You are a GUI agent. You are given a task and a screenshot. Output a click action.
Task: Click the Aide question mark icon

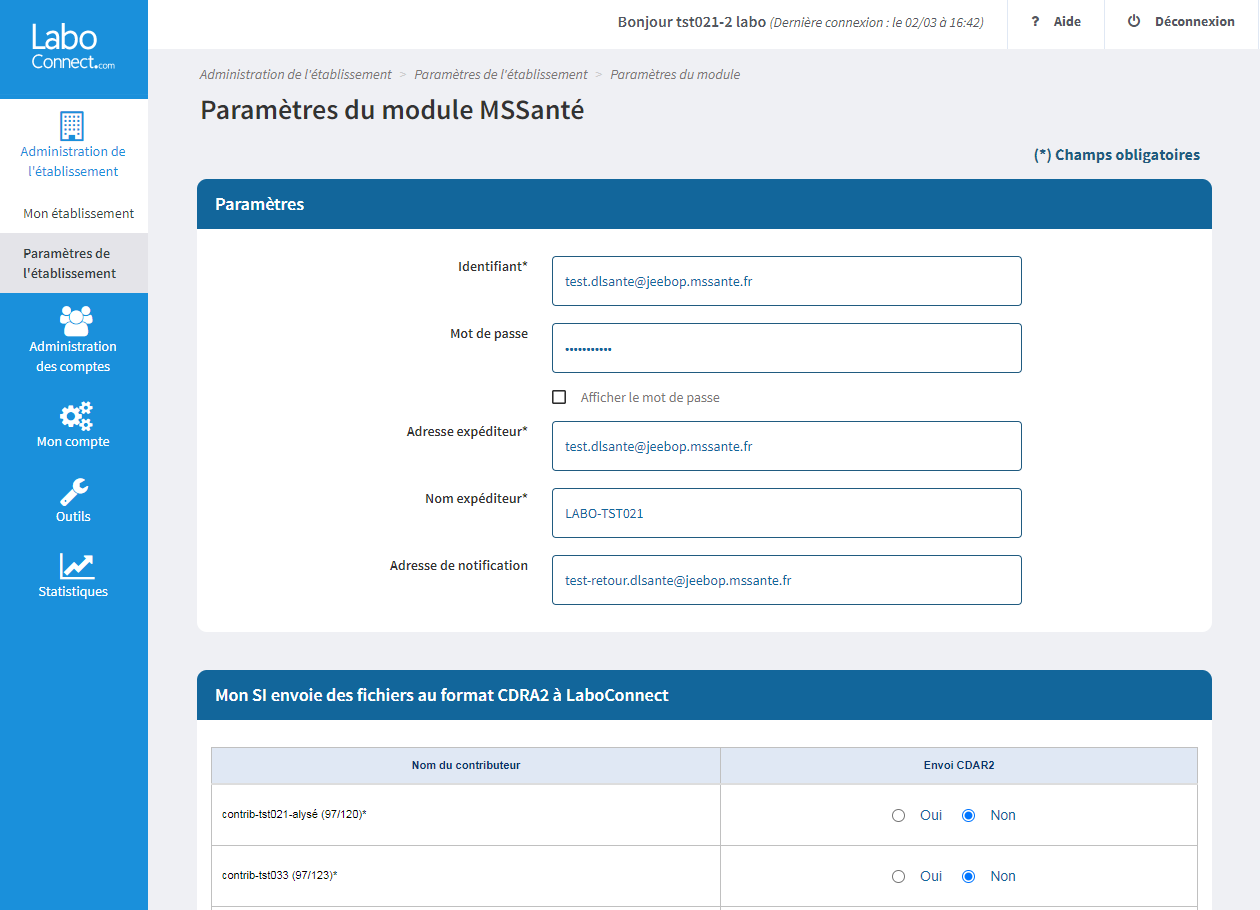[x=1035, y=21]
